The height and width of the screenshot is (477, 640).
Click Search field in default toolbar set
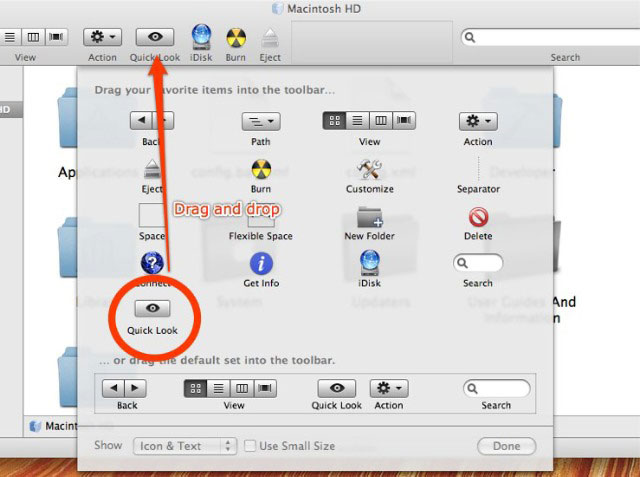[497, 388]
